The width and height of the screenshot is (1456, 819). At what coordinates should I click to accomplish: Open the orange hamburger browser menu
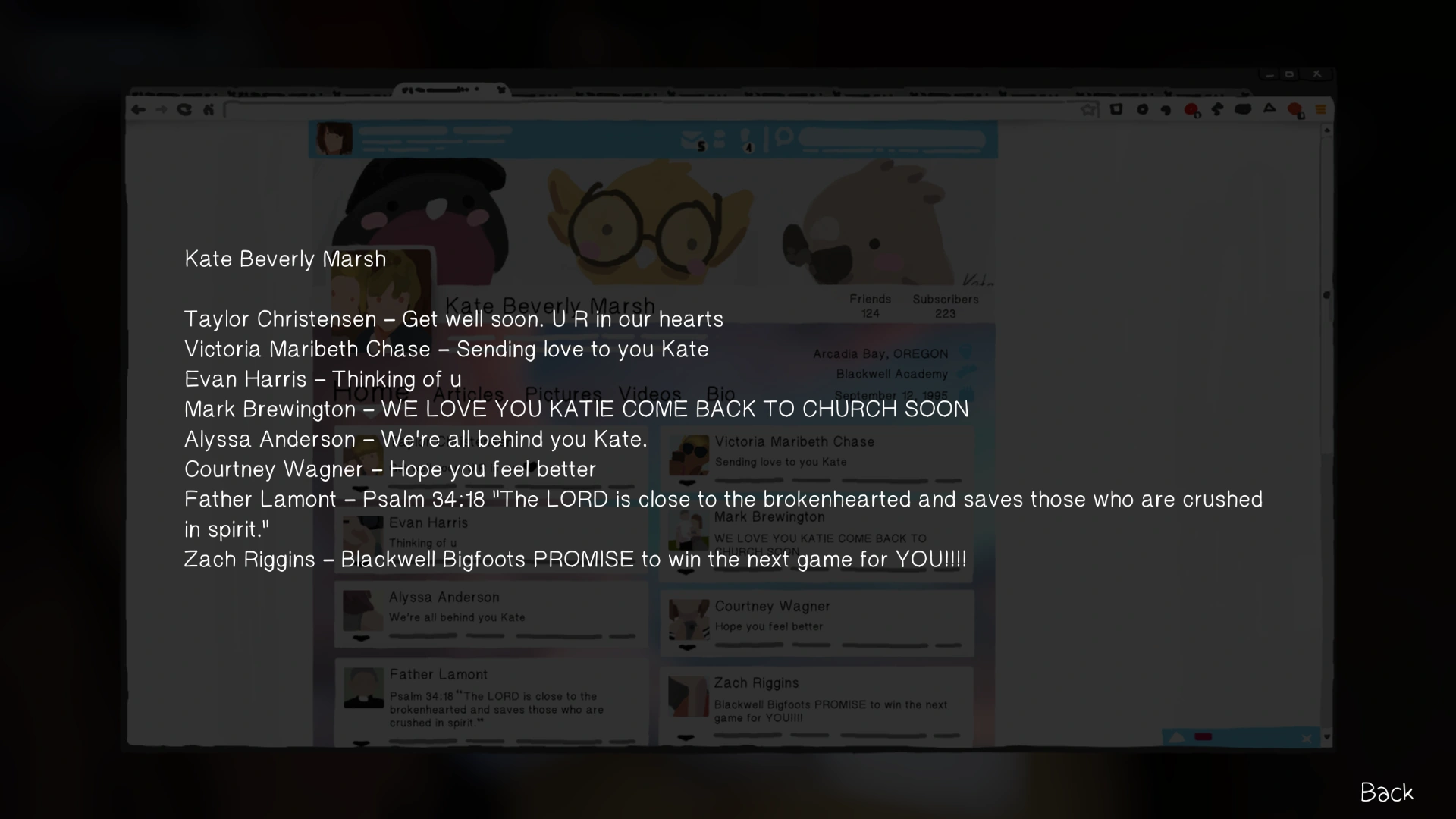[x=1320, y=110]
